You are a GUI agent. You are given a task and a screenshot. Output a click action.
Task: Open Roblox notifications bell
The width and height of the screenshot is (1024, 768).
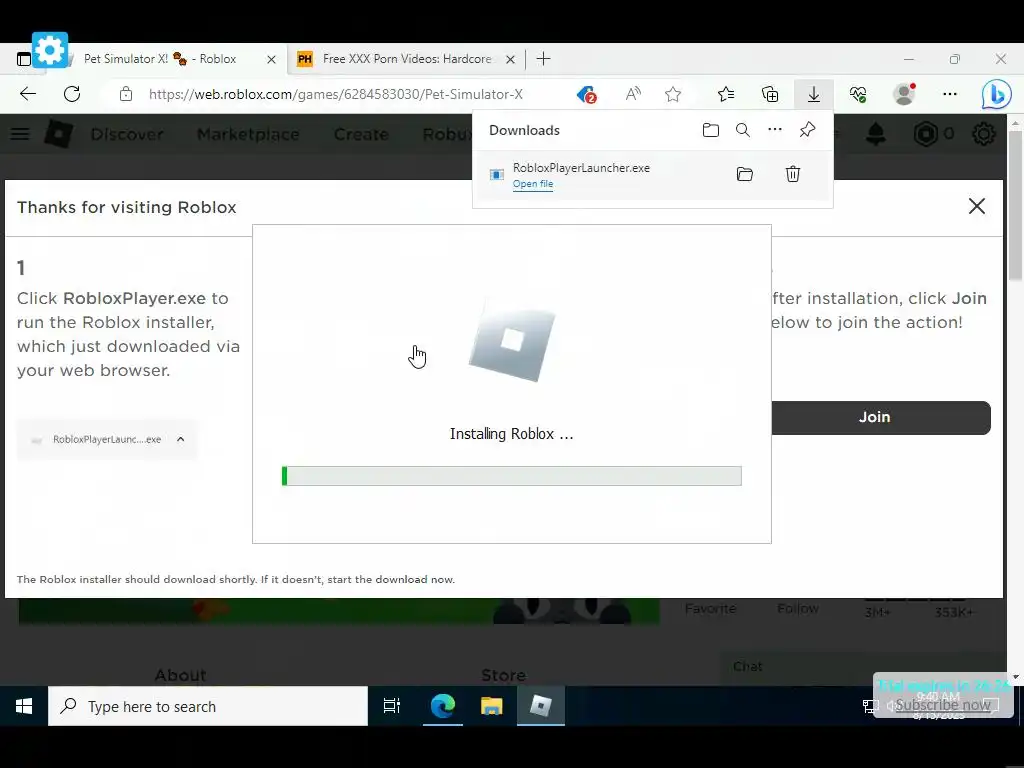[876, 134]
